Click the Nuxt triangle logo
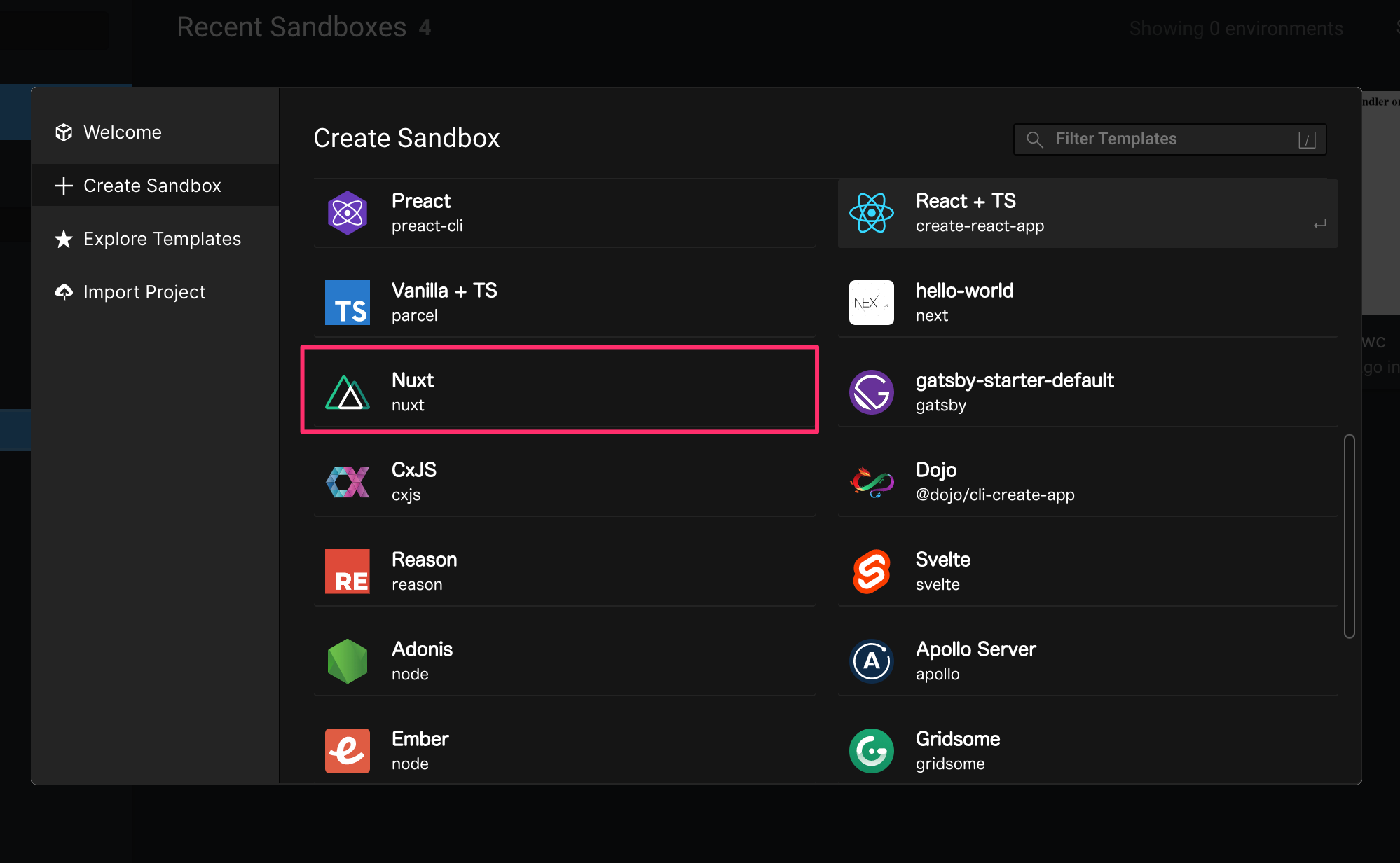1400x863 pixels. point(347,392)
